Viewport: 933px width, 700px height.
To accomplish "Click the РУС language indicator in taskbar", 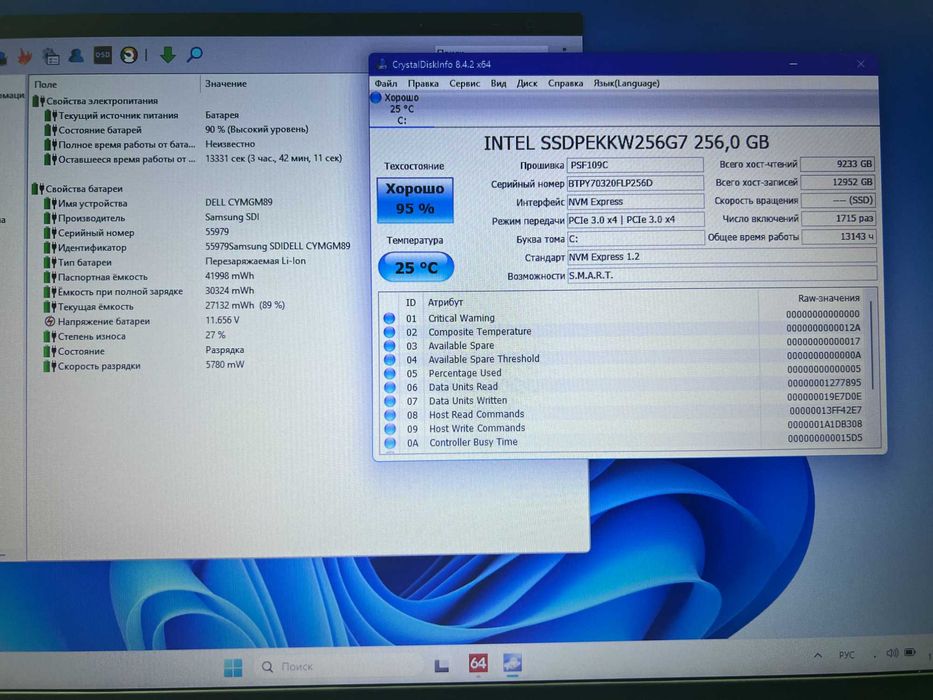I will click(846, 655).
